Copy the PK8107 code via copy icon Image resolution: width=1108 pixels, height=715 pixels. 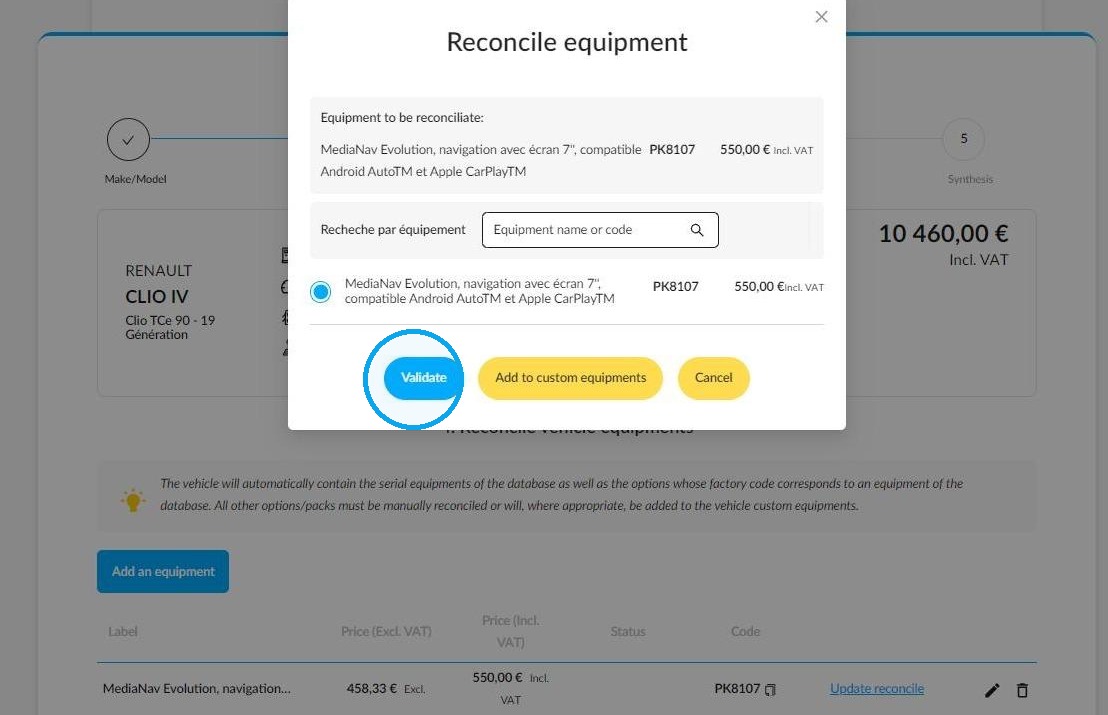point(770,690)
